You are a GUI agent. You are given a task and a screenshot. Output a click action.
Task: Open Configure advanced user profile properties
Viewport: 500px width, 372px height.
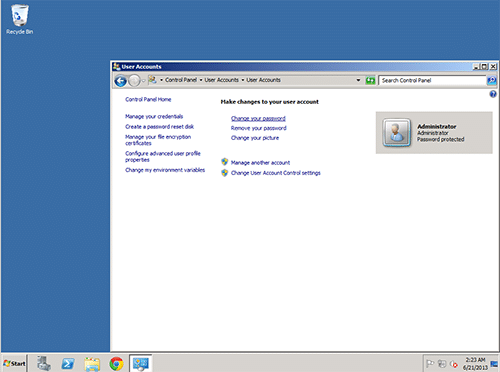pyautogui.click(x=163, y=157)
